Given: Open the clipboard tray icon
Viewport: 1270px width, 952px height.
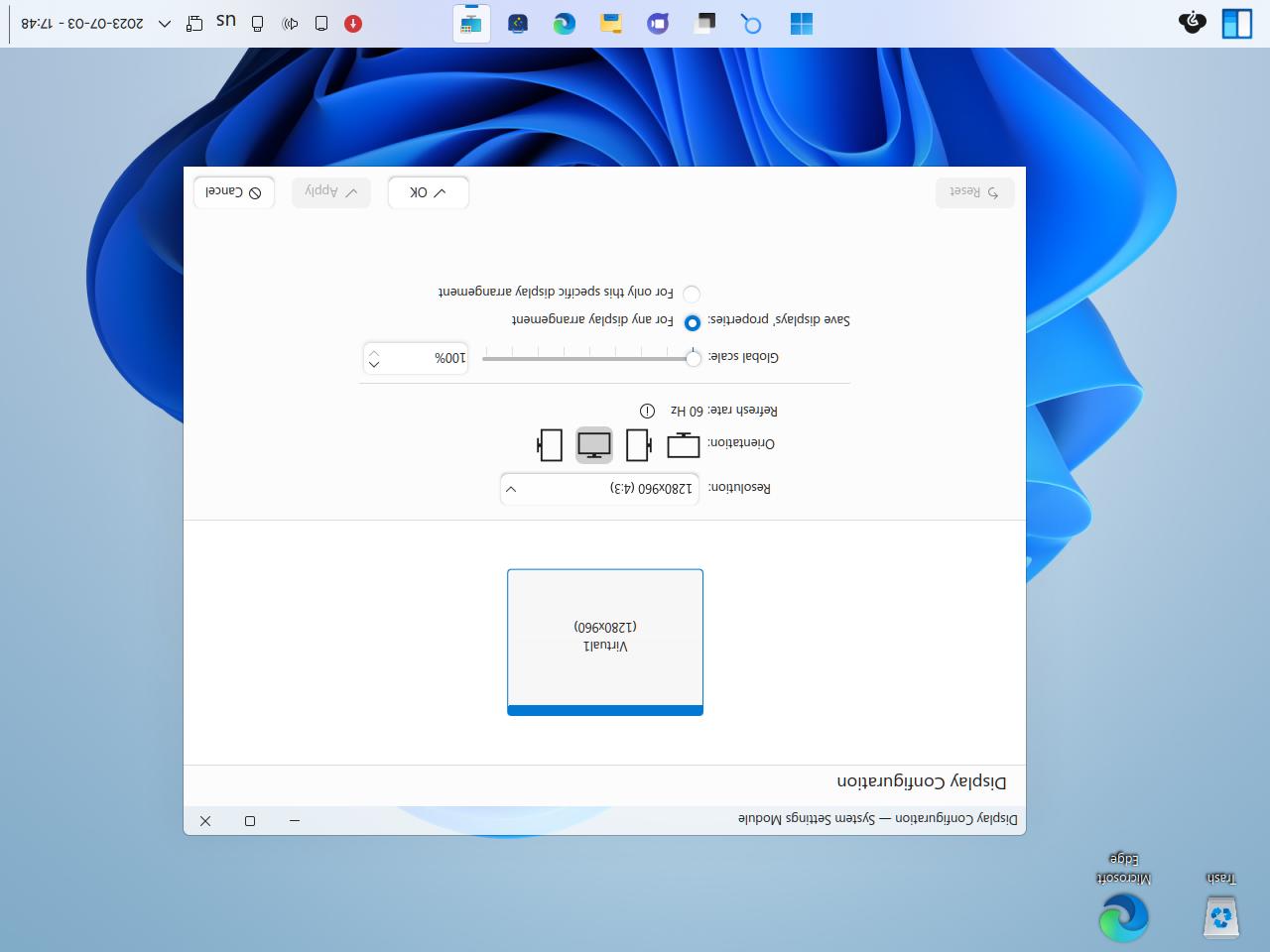Looking at the screenshot, I should pos(194,24).
